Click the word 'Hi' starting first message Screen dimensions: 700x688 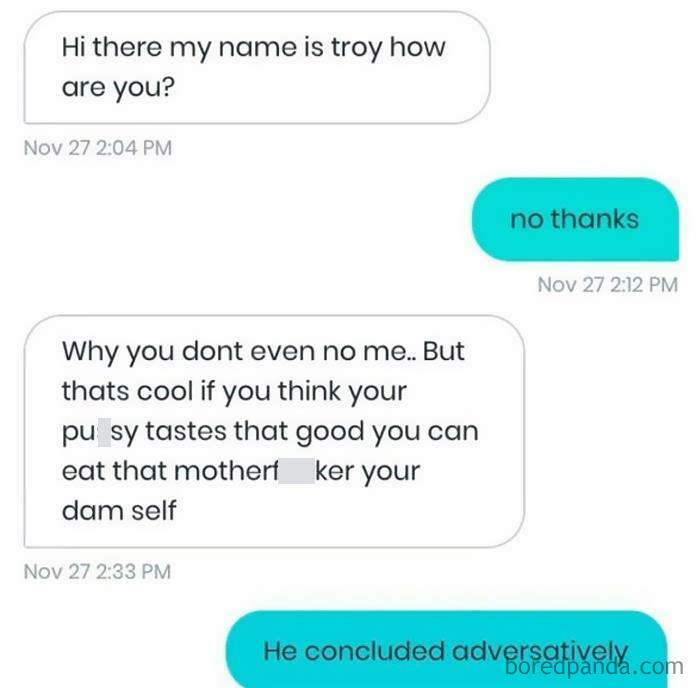[x=74, y=47]
